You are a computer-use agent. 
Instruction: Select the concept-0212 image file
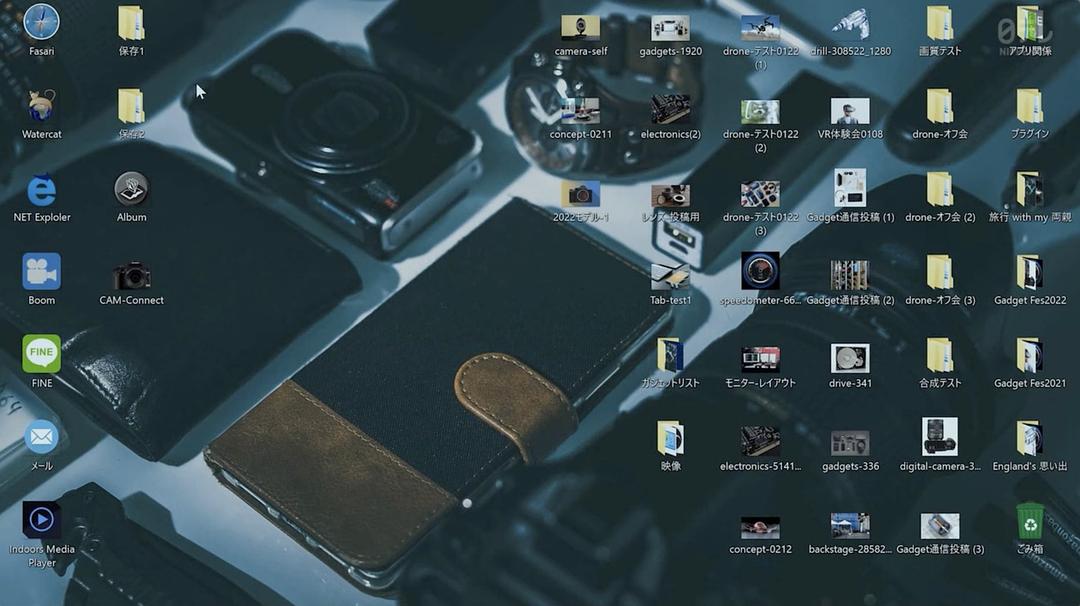coord(760,527)
